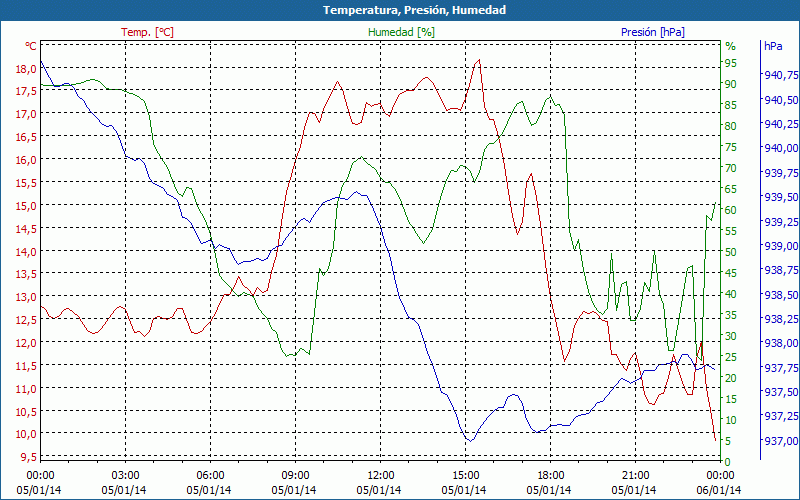Screen dimensions: 800x500
Task: Click the humidity axis value '55'
Action: [x=731, y=231]
